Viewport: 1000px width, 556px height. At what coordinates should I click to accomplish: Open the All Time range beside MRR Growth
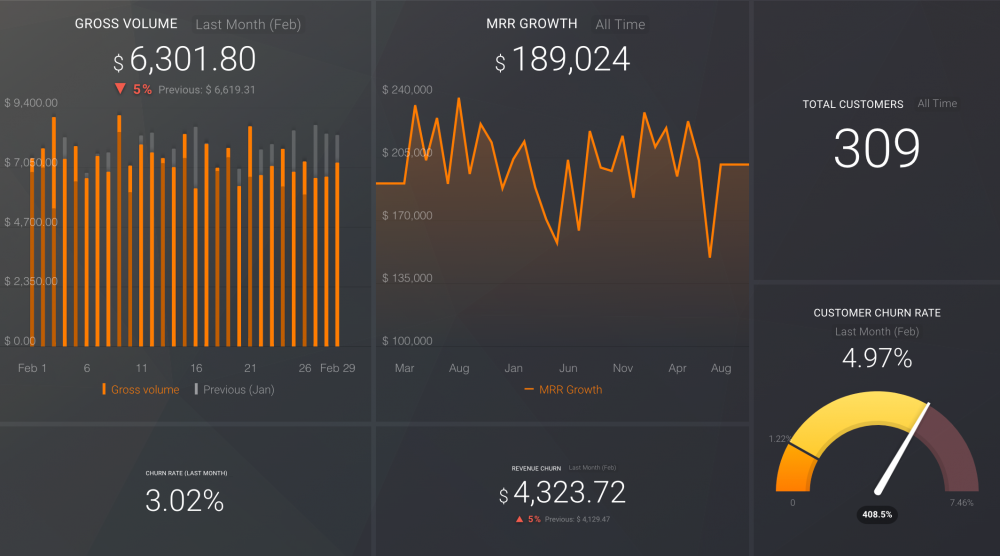(620, 24)
